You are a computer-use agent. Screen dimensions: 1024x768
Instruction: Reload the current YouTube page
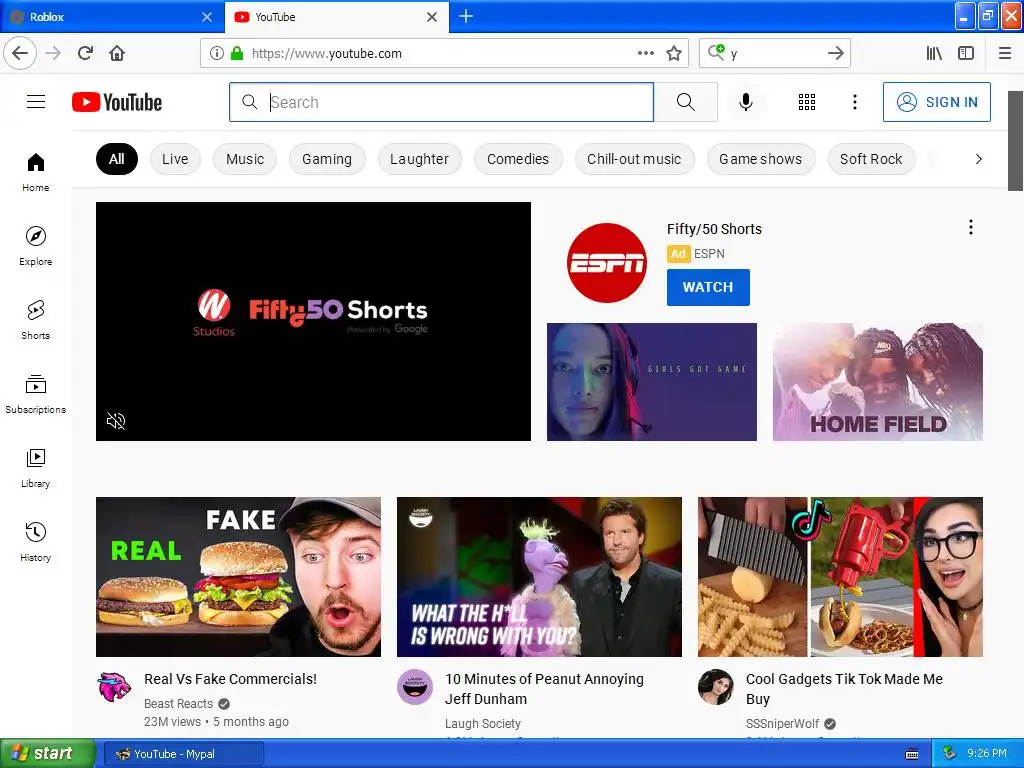(85, 53)
